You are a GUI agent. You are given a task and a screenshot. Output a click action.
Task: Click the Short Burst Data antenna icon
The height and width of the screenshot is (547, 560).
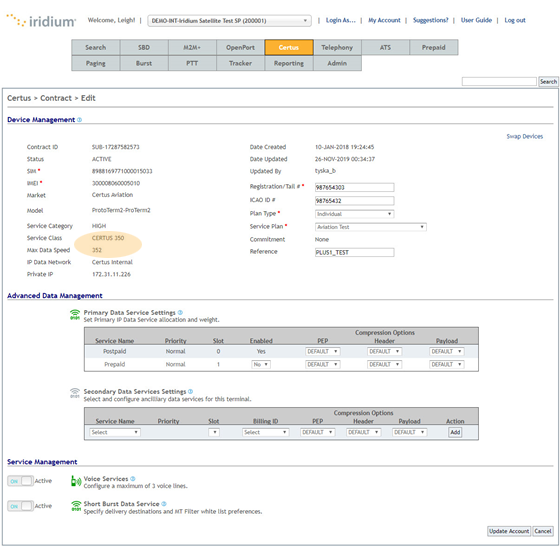(76, 506)
